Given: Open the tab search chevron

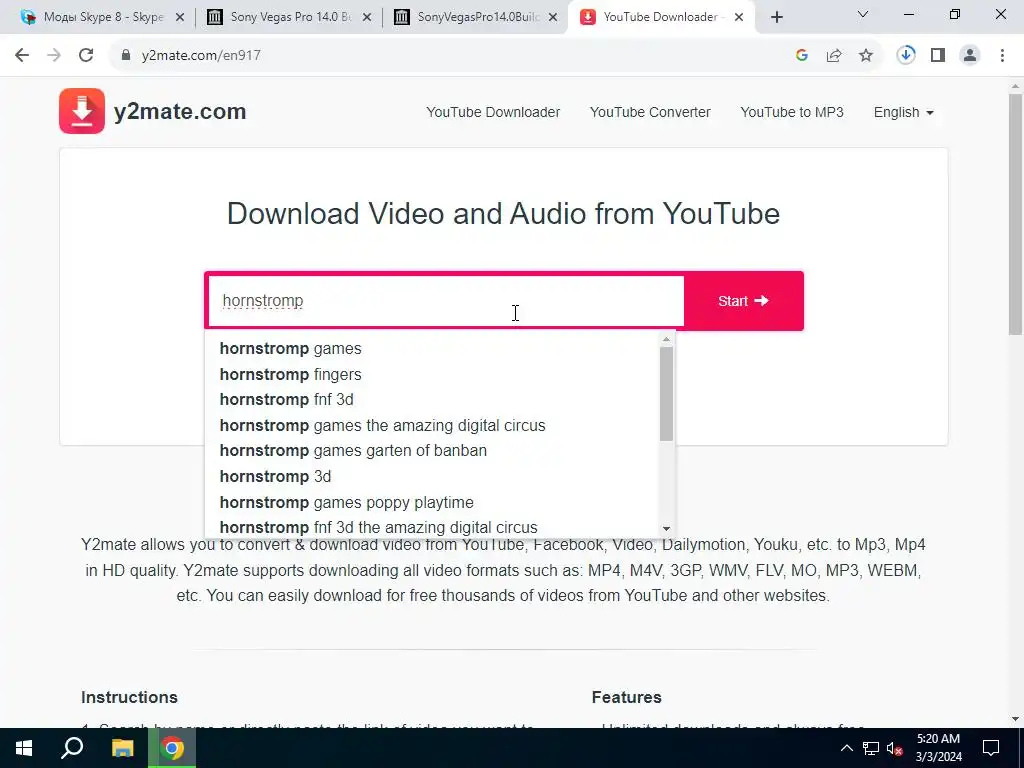Looking at the screenshot, I should click(863, 14).
